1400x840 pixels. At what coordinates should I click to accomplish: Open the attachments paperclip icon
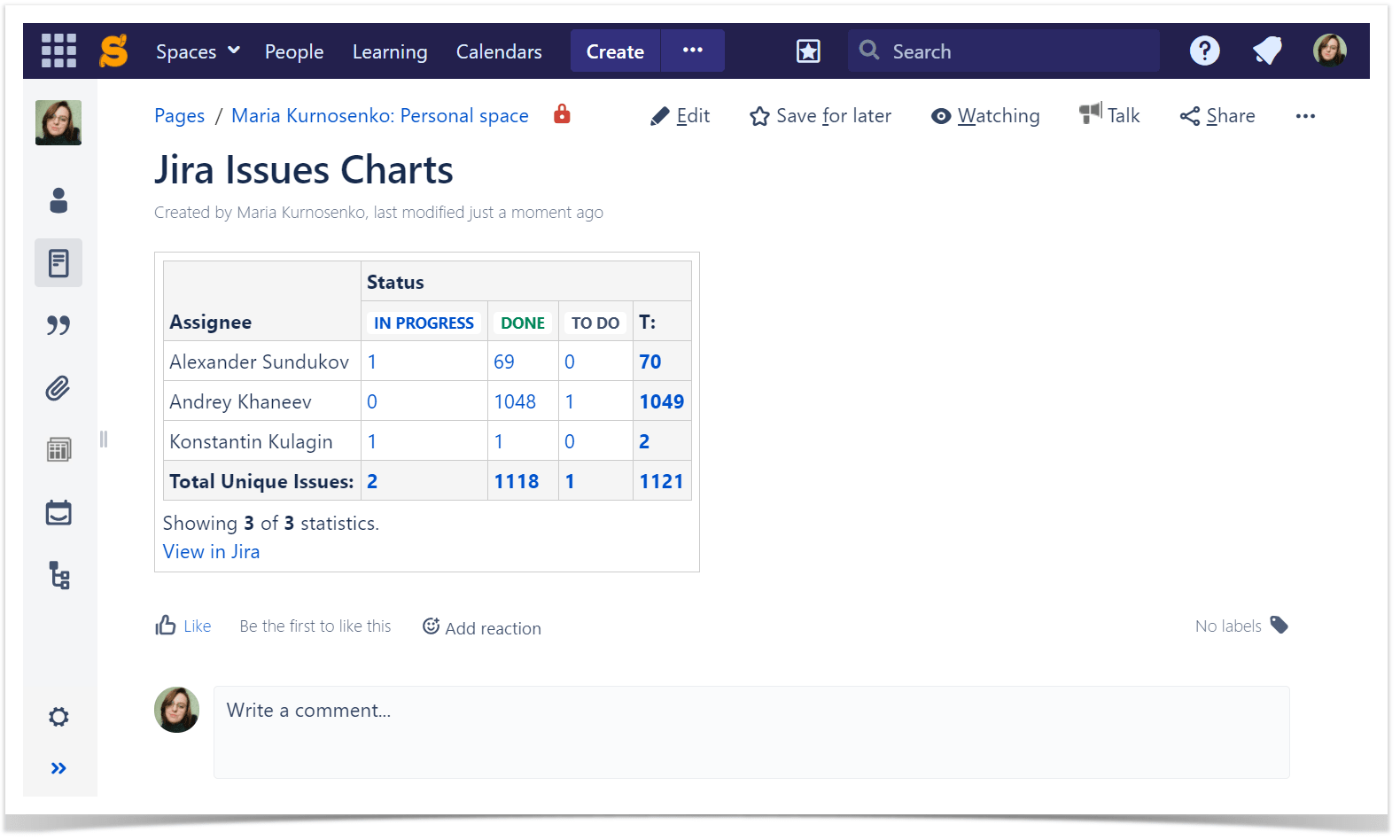[58, 388]
